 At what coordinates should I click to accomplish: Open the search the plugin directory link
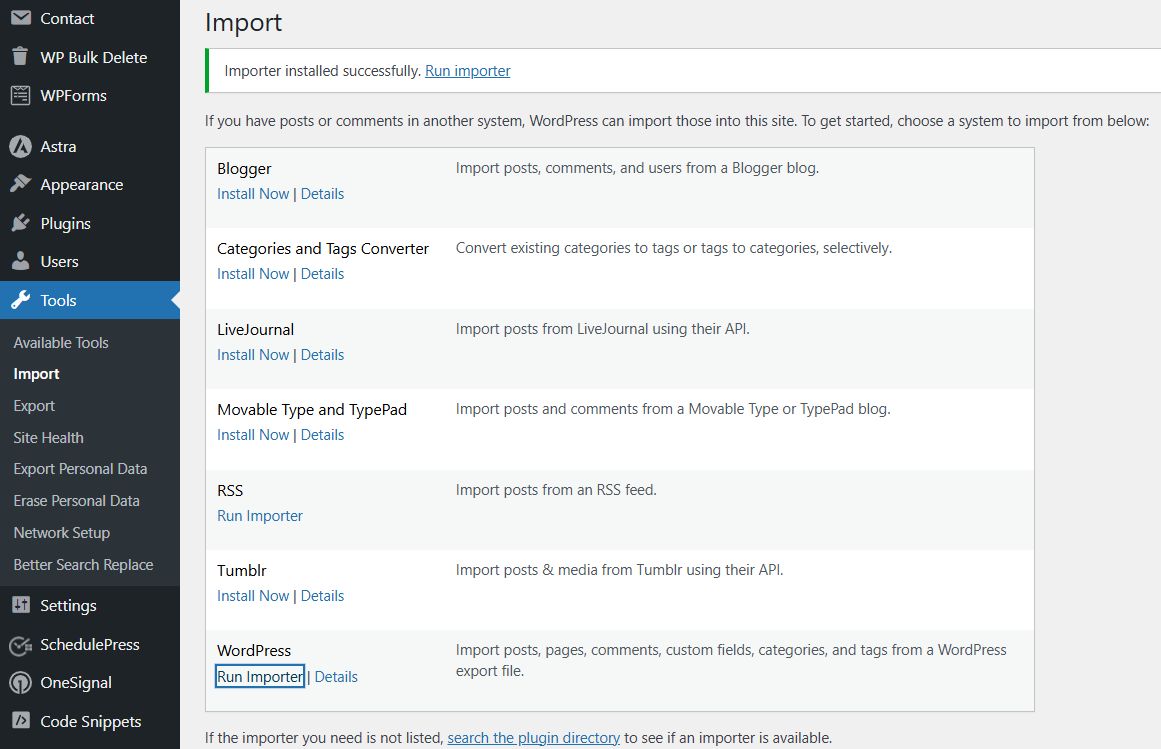coord(533,737)
